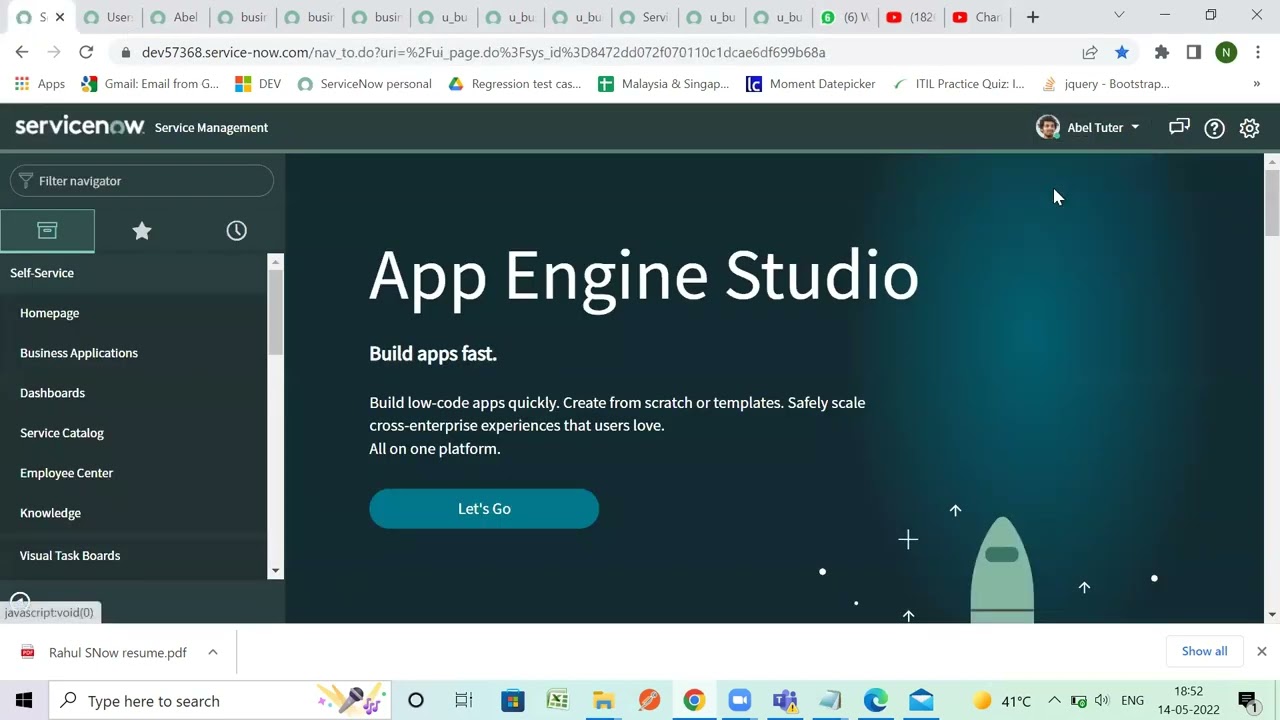Screen dimensions: 1280x720
Task: Click the Windows taskbar search box
Action: click(x=220, y=701)
